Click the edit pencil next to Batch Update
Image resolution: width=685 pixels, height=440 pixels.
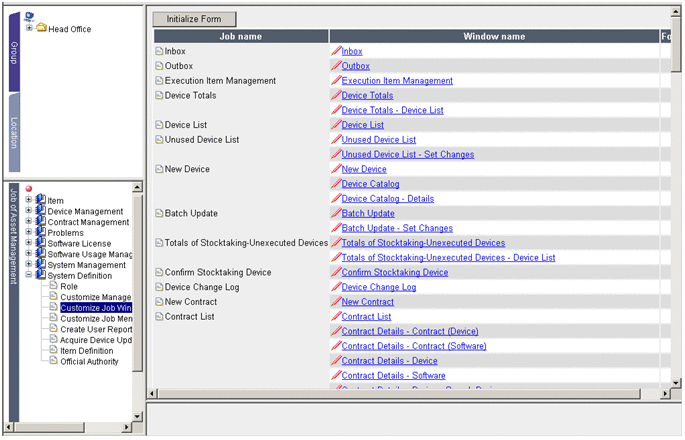336,213
